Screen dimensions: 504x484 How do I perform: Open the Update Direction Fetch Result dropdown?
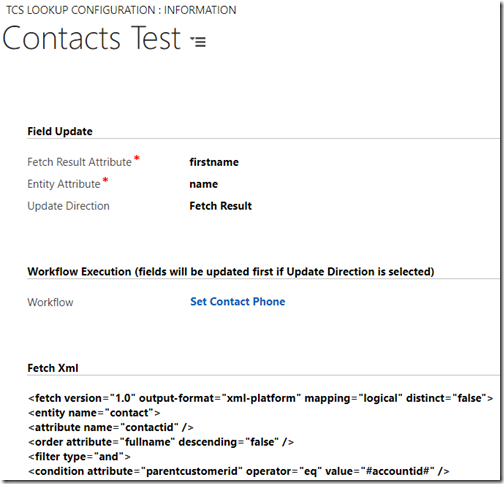(220, 206)
